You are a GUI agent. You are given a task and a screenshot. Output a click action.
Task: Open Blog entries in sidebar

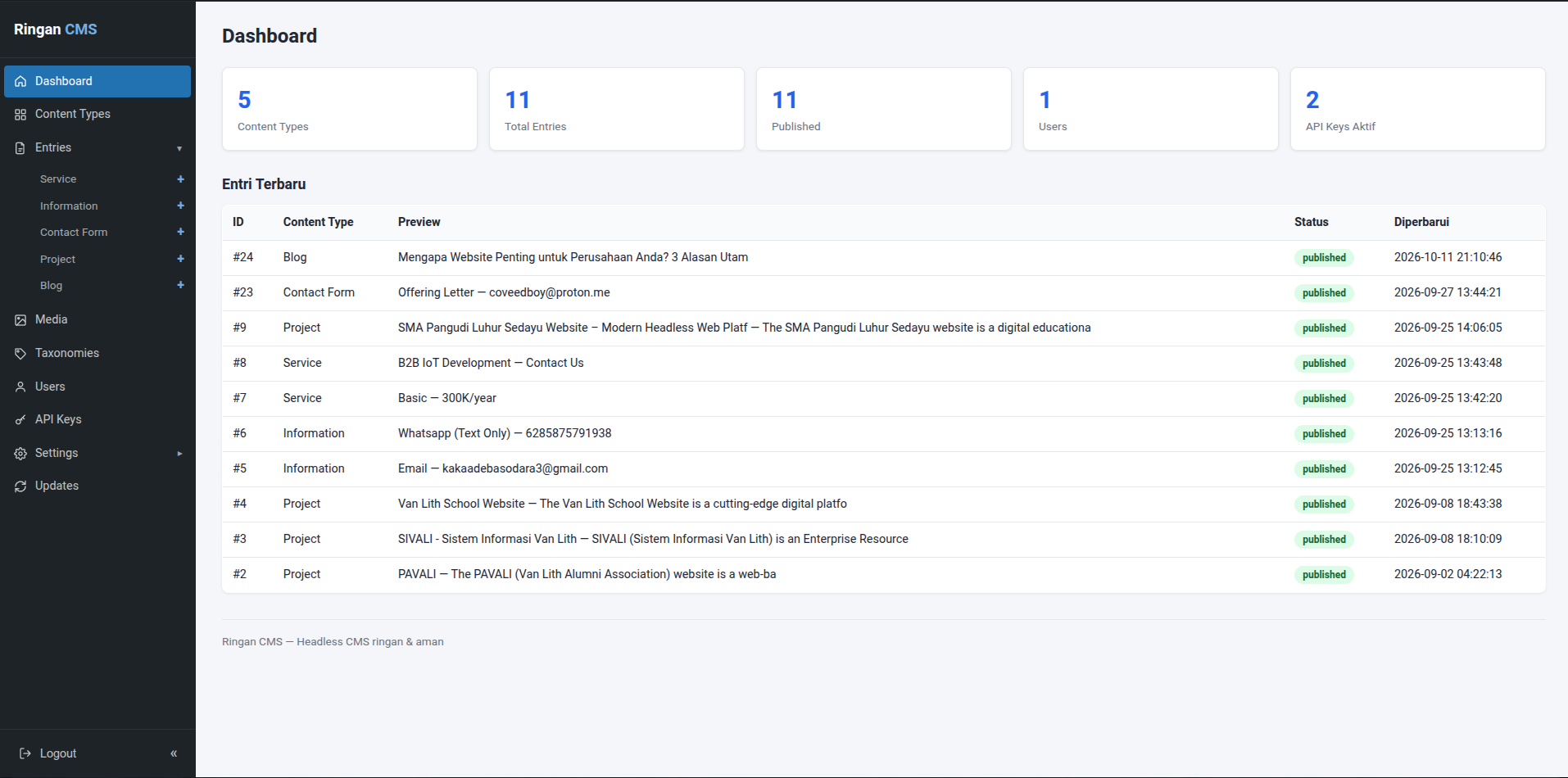tap(51, 285)
